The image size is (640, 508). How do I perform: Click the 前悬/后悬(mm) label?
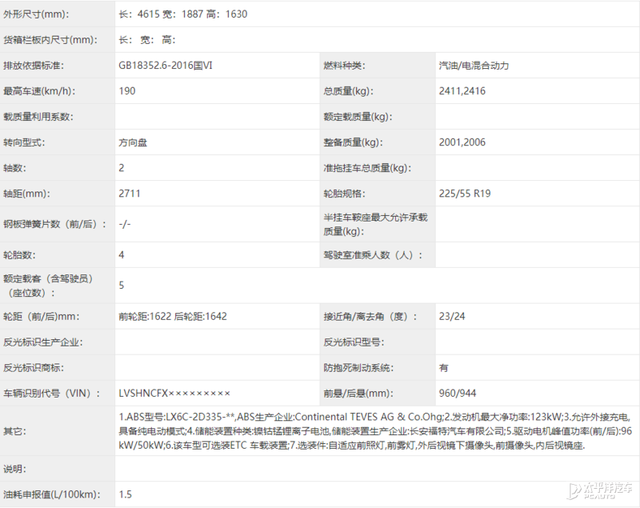358,393
